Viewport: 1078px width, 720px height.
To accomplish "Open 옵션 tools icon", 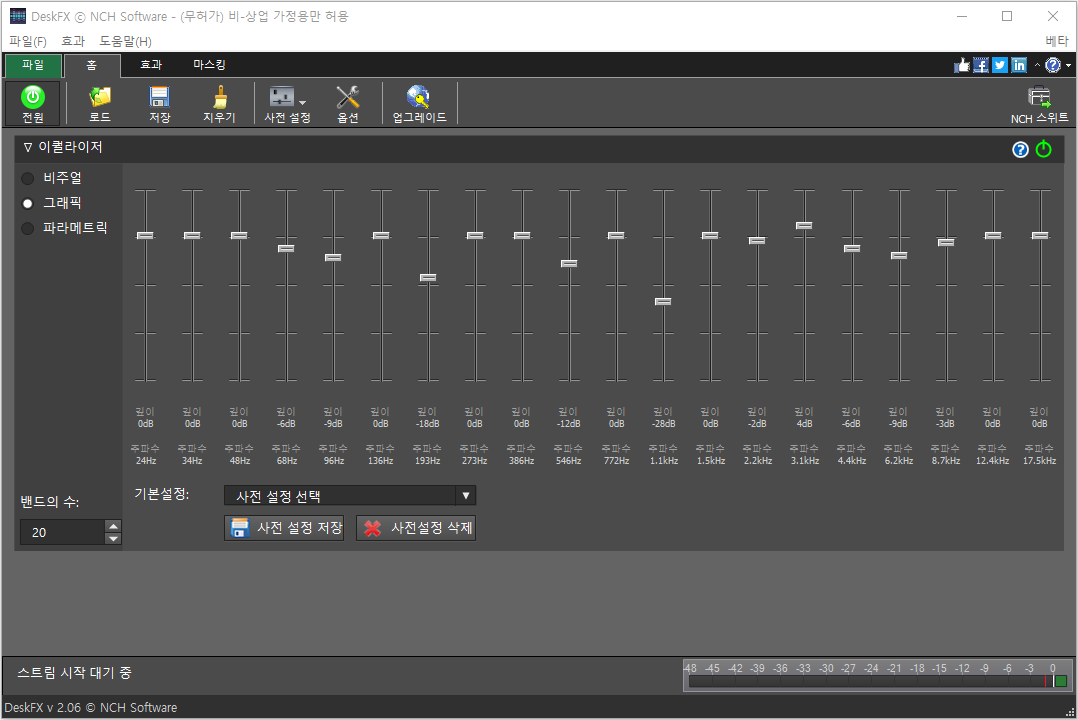I will (x=347, y=97).
